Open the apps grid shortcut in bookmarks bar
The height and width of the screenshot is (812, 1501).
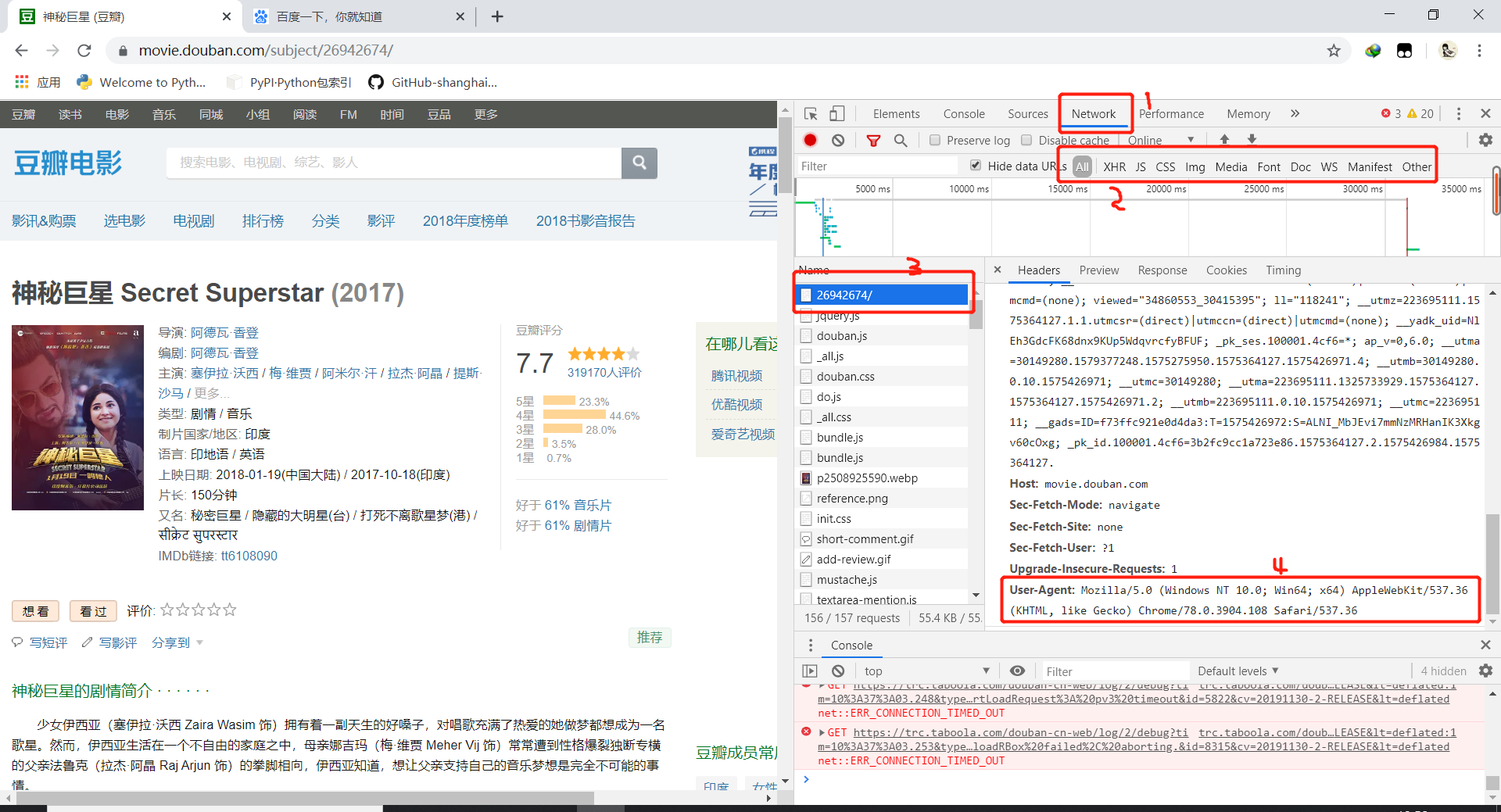(37, 82)
